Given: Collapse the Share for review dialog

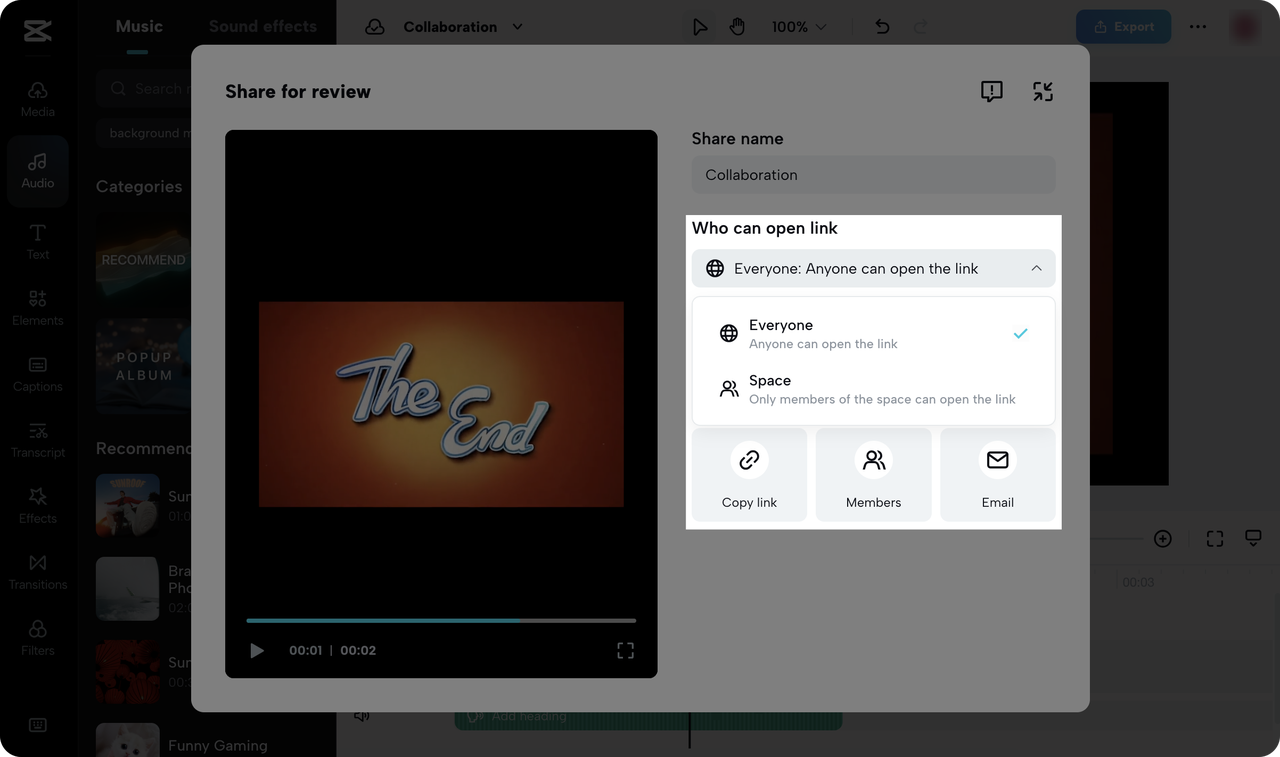Looking at the screenshot, I should pos(1043,92).
